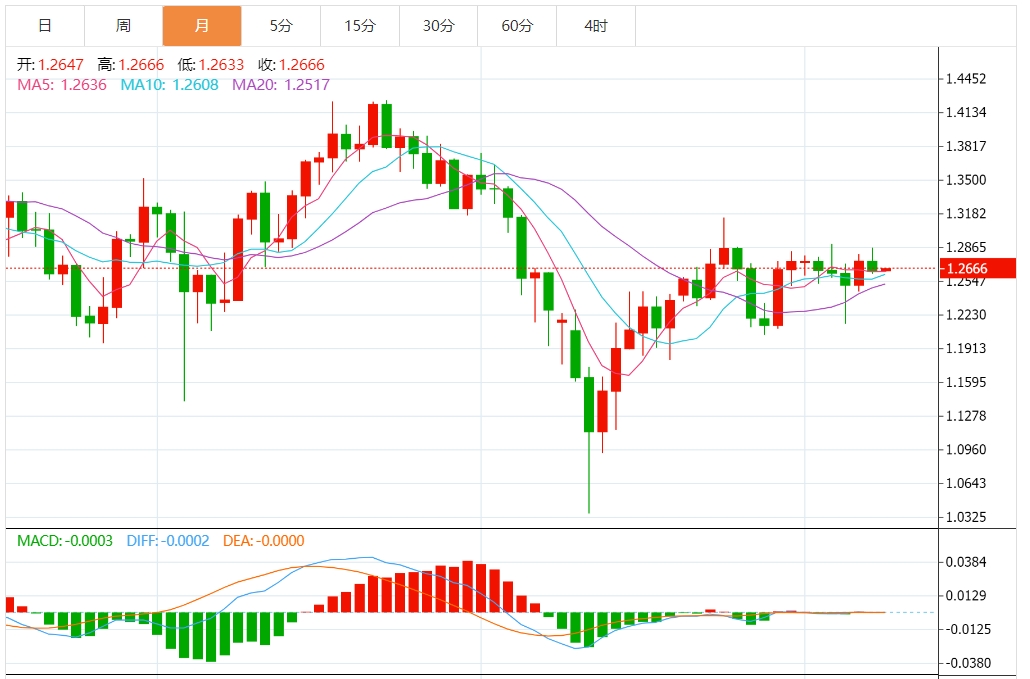Click the red current price tag 1.2666
Viewport: 1030px width, 679px height.
(x=978, y=268)
